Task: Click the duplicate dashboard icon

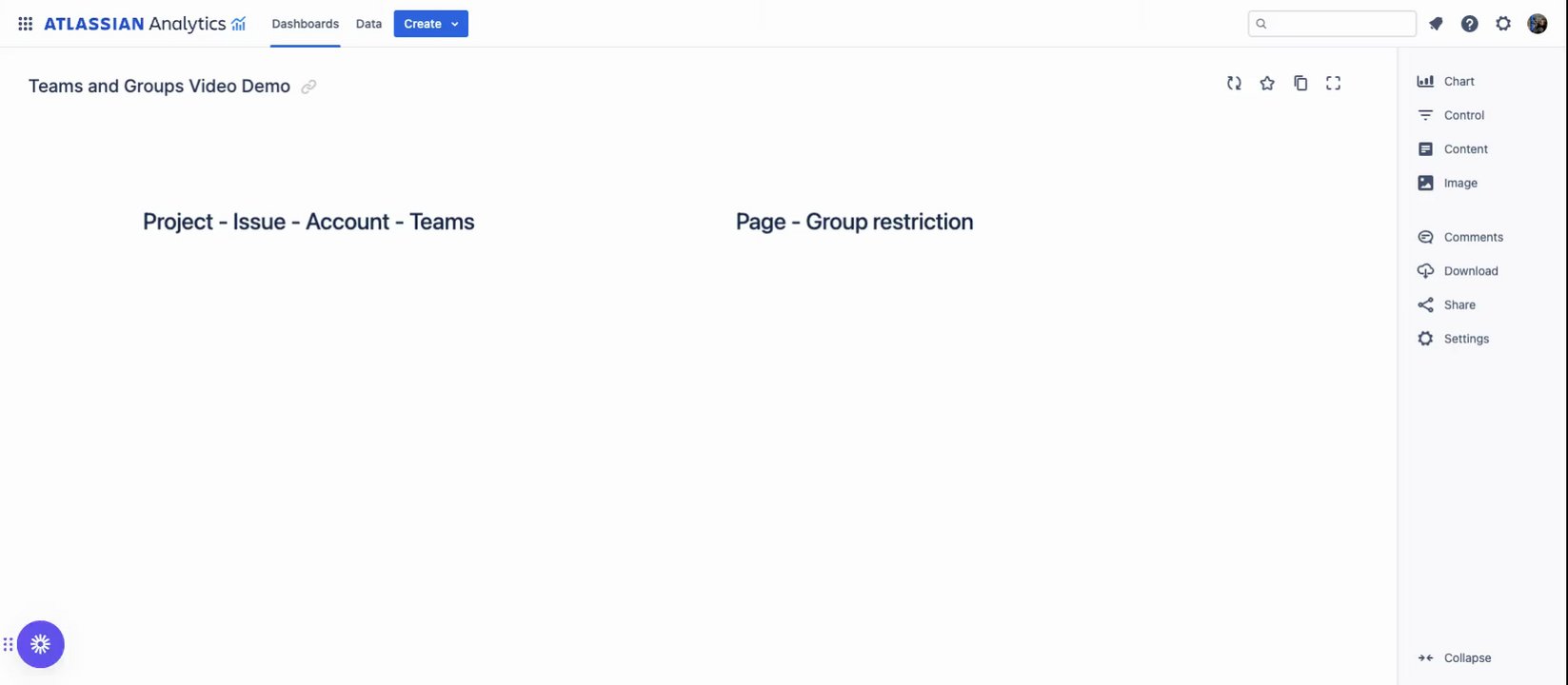Action: point(1300,84)
